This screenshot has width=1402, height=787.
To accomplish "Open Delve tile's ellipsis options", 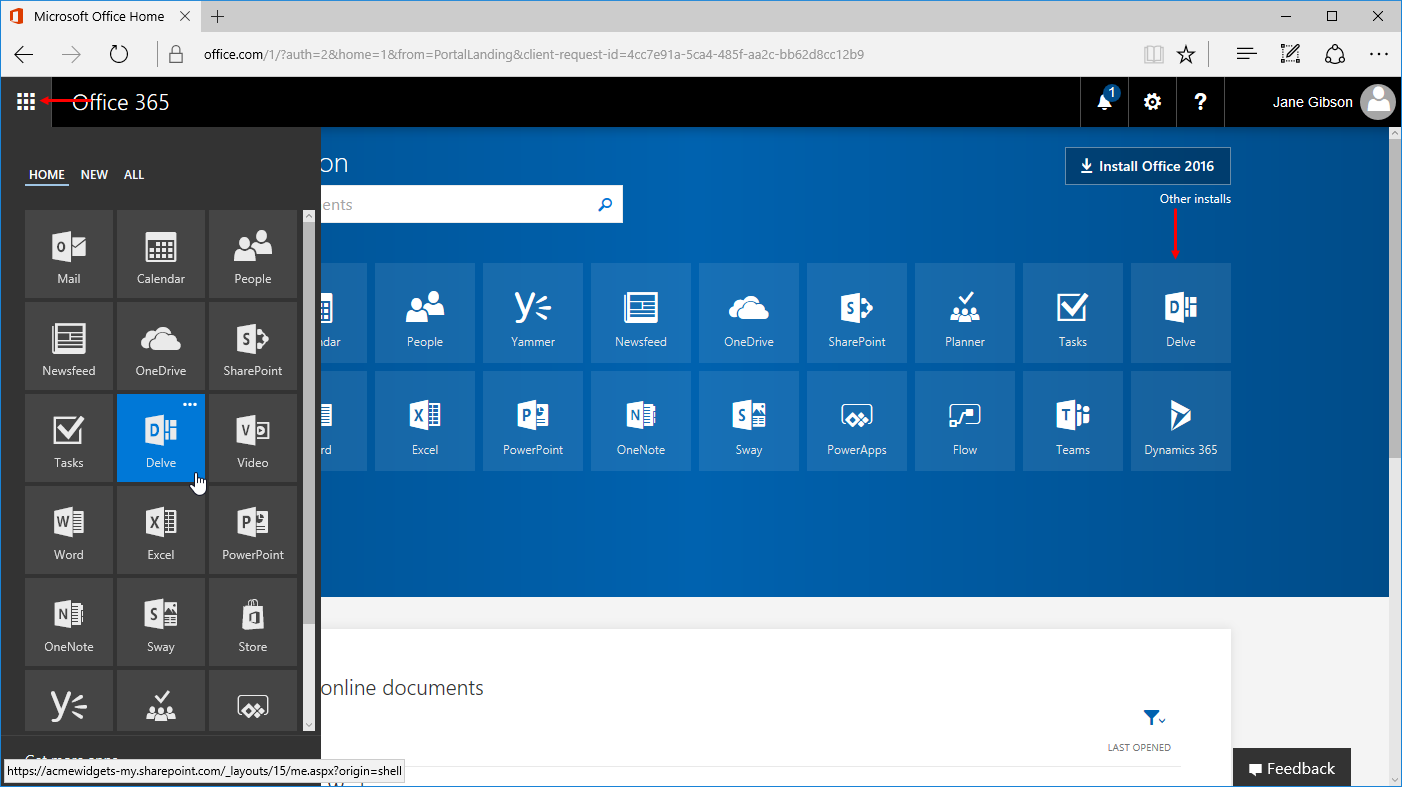I will pyautogui.click(x=190, y=404).
